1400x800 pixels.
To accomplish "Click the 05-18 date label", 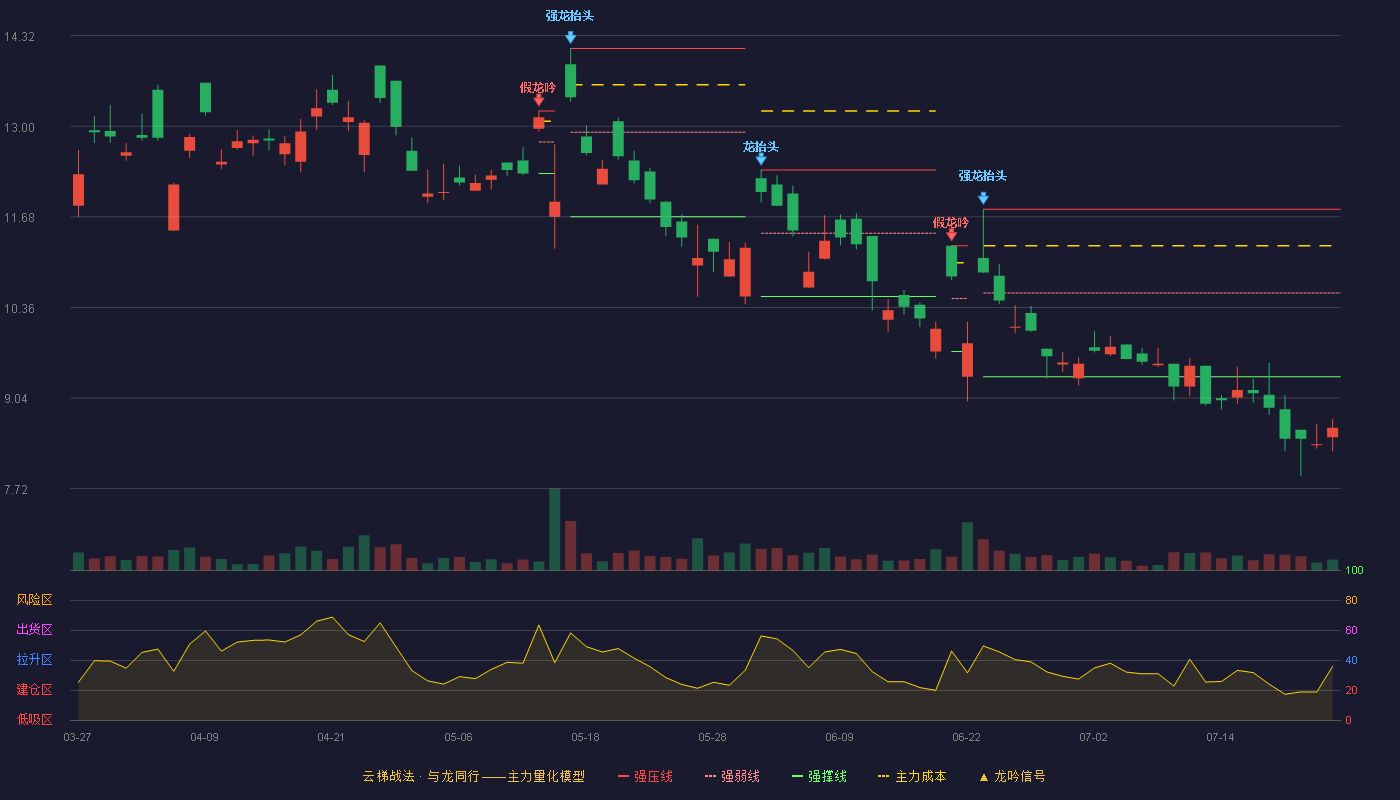I will 585,737.
